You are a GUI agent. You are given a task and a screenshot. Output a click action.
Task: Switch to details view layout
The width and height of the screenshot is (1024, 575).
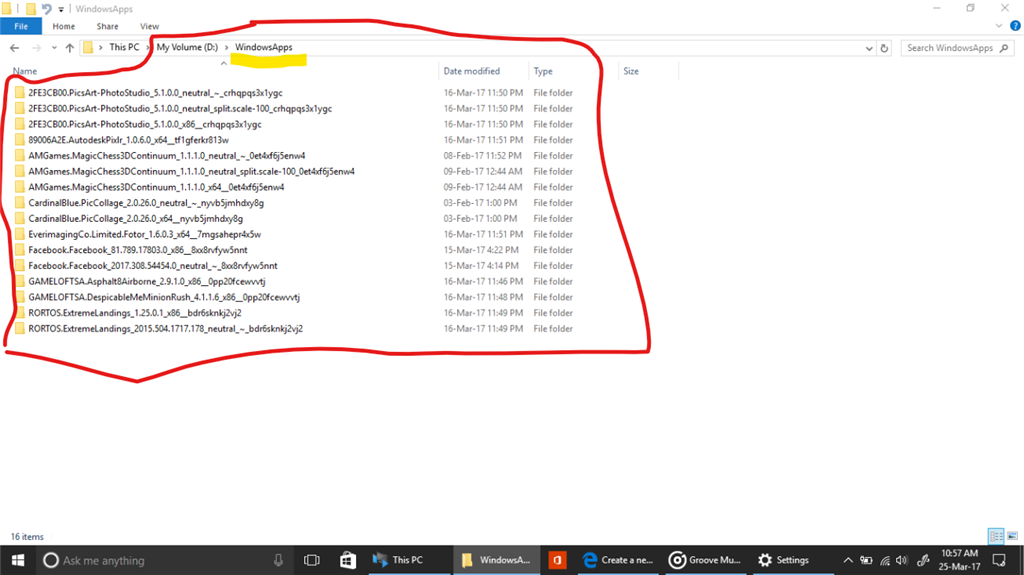point(995,536)
